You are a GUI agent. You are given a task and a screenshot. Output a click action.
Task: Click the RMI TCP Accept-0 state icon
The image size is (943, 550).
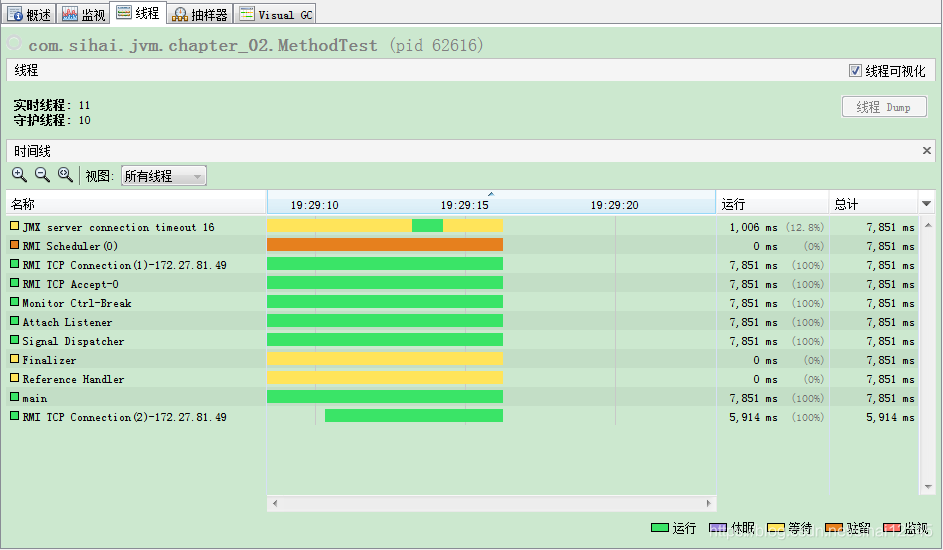[x=14, y=283]
